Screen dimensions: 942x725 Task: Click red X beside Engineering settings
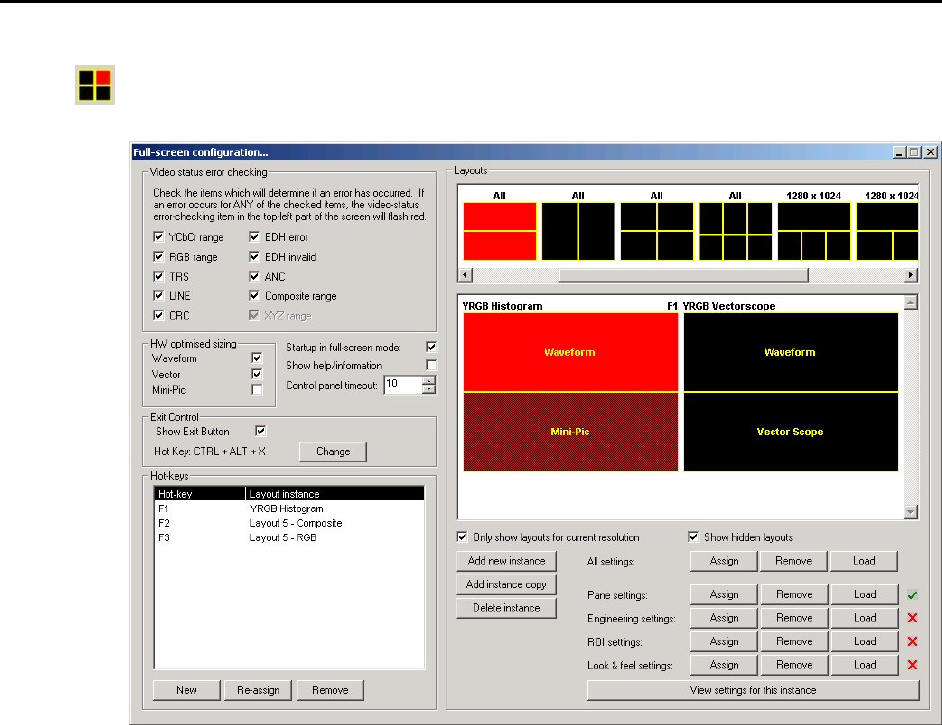tap(911, 618)
